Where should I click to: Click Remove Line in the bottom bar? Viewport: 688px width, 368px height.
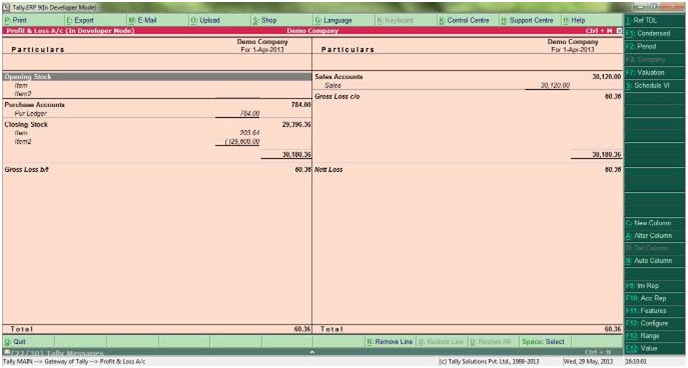pos(390,342)
